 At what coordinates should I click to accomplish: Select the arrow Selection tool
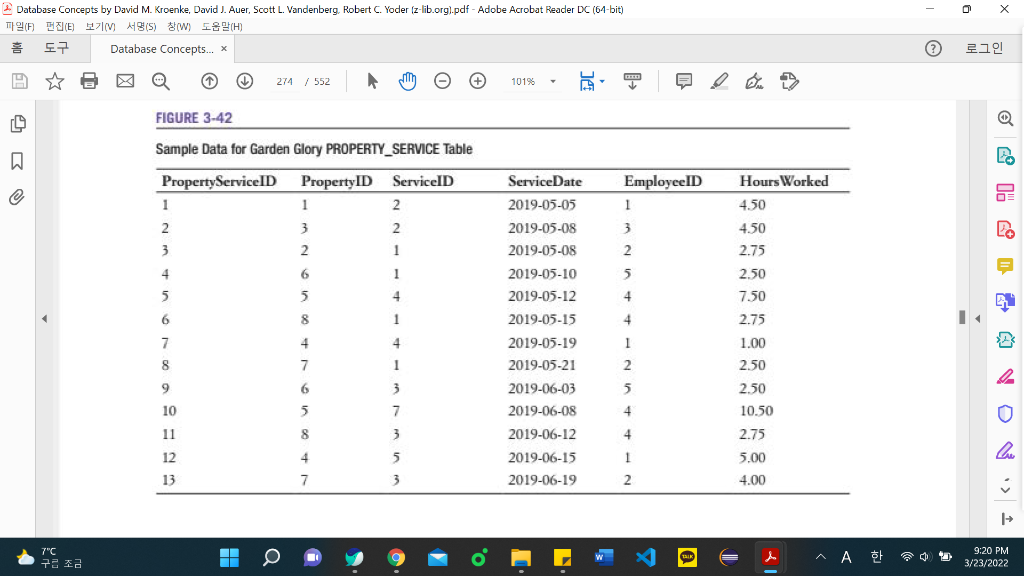[x=372, y=81]
